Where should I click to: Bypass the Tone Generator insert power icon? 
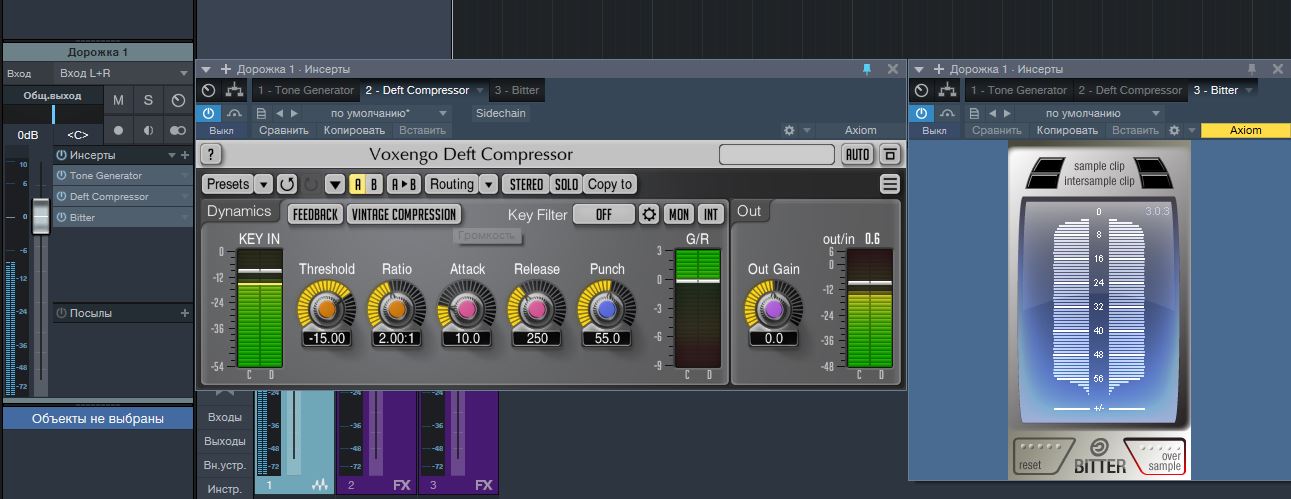point(61,175)
